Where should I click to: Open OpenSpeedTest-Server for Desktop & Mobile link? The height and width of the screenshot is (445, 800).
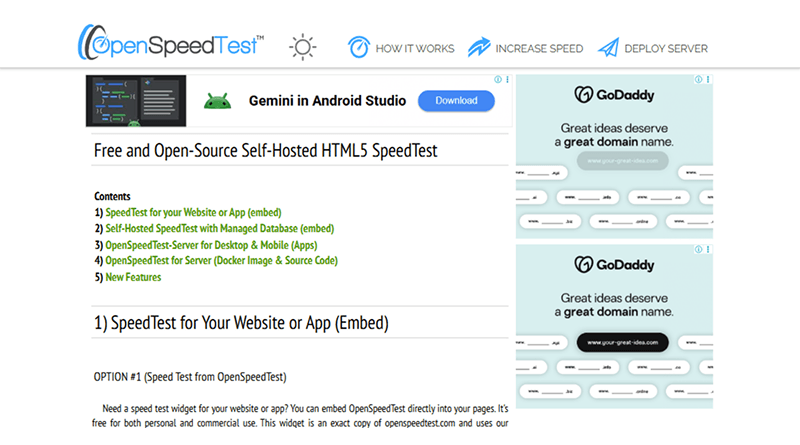[x=211, y=245]
